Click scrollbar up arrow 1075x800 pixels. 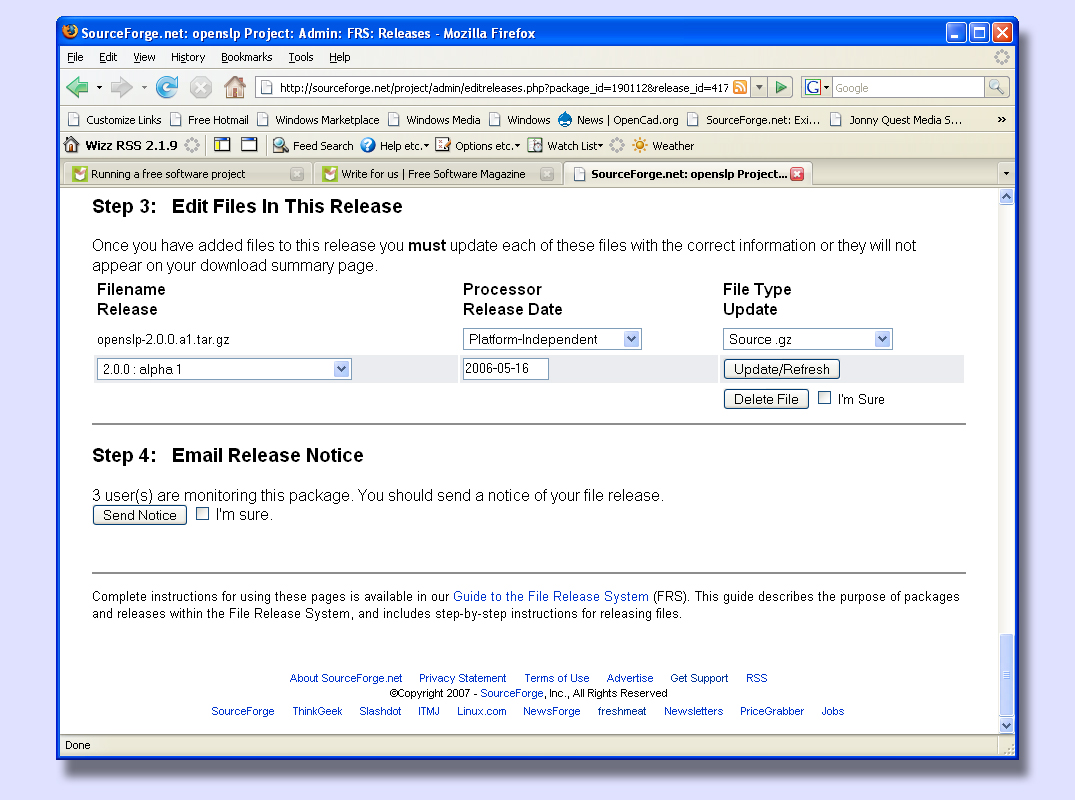1006,197
